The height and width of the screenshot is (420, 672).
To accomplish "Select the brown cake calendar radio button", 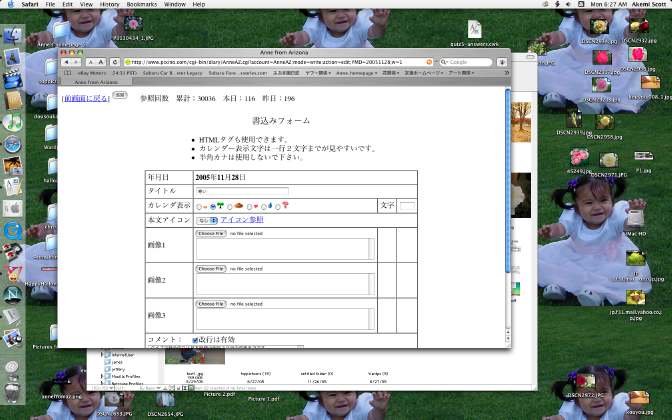I will pyautogui.click(x=230, y=207).
